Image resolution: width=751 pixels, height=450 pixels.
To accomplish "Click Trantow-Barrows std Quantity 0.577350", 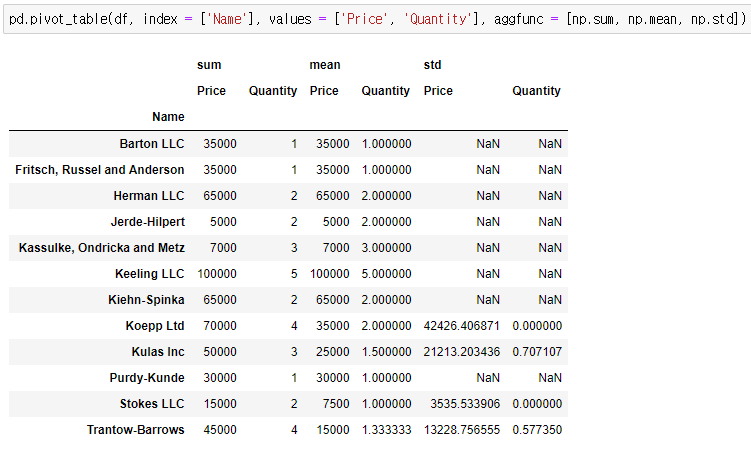I will coord(537,430).
